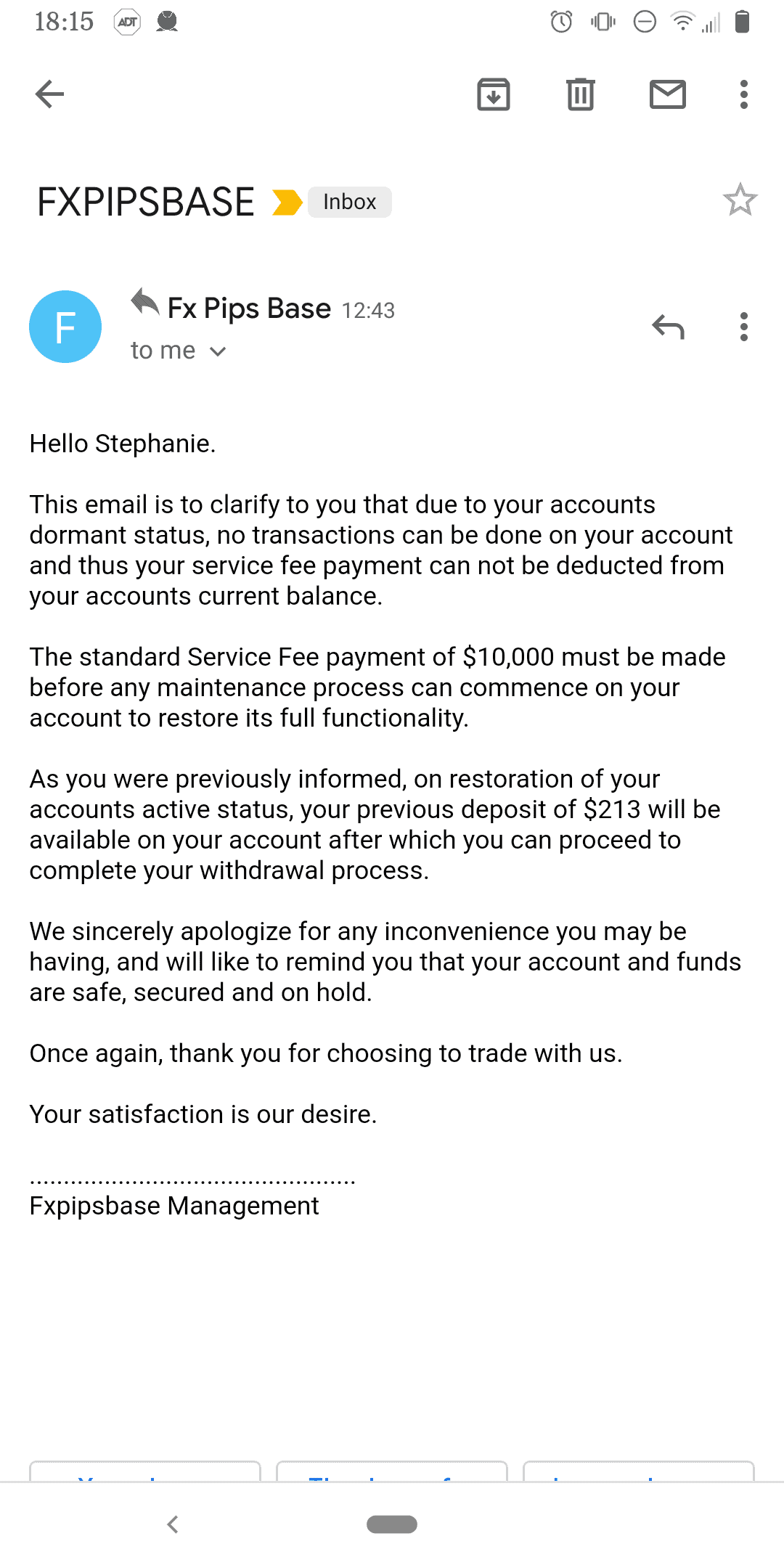Archive this email
784x1568 pixels.
[494, 94]
